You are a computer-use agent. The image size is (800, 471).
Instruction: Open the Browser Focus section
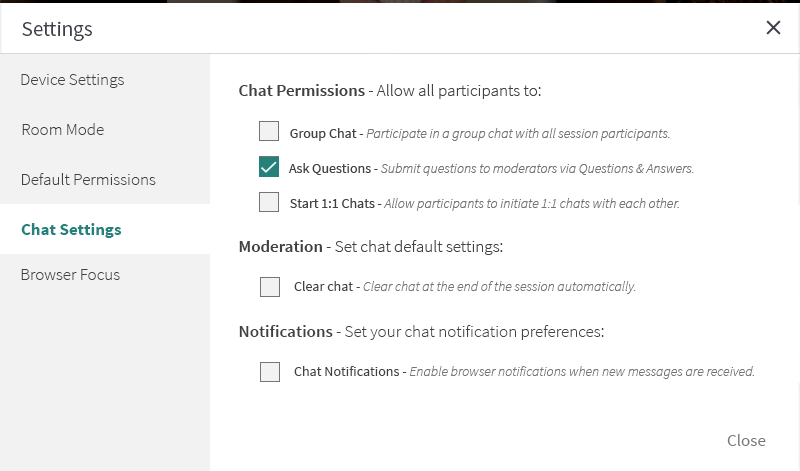[x=70, y=275]
